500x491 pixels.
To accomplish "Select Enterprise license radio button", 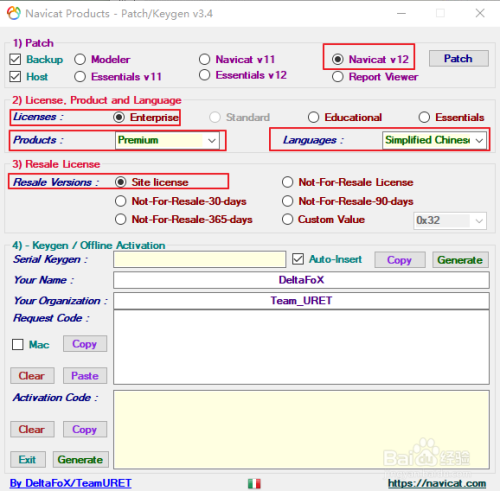I will [119, 117].
